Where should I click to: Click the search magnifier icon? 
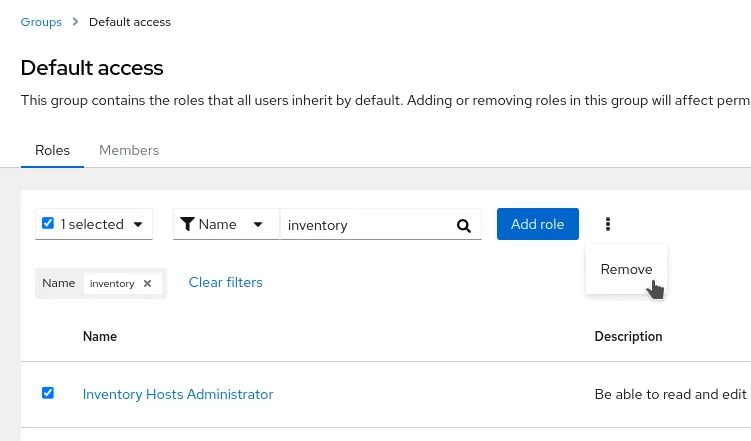463,225
